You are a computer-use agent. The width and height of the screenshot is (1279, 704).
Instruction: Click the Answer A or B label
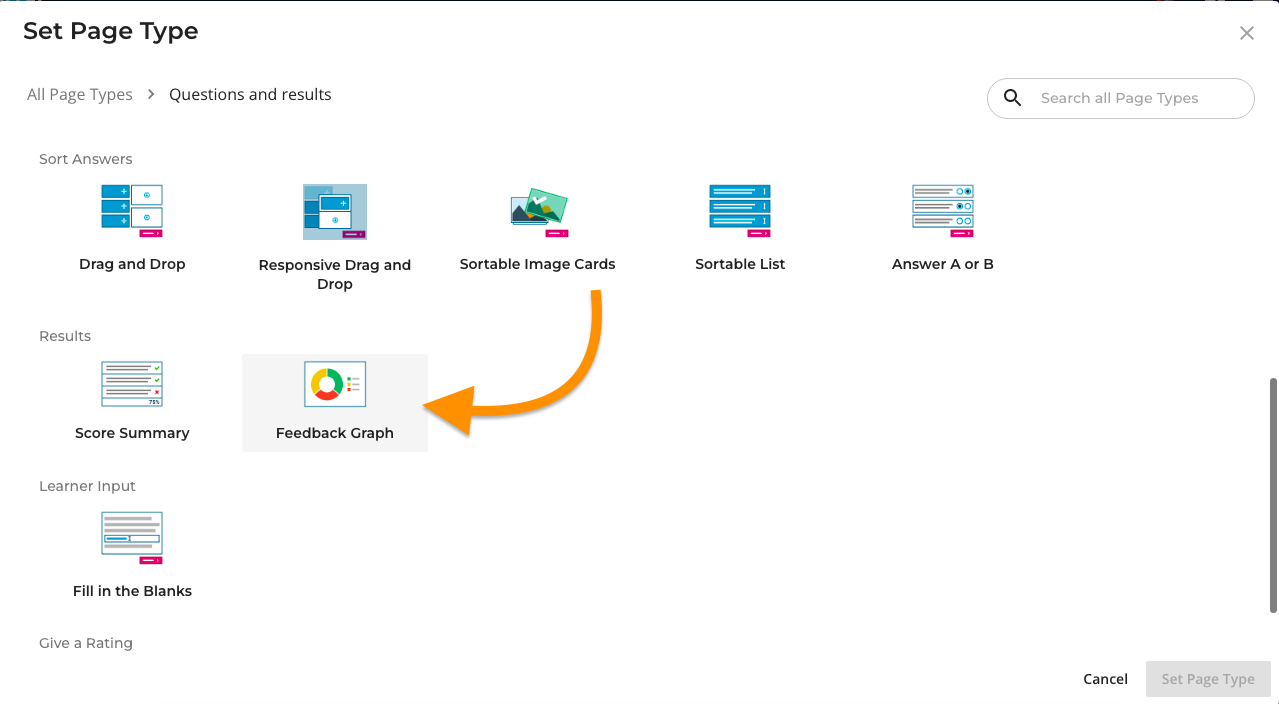tap(943, 264)
